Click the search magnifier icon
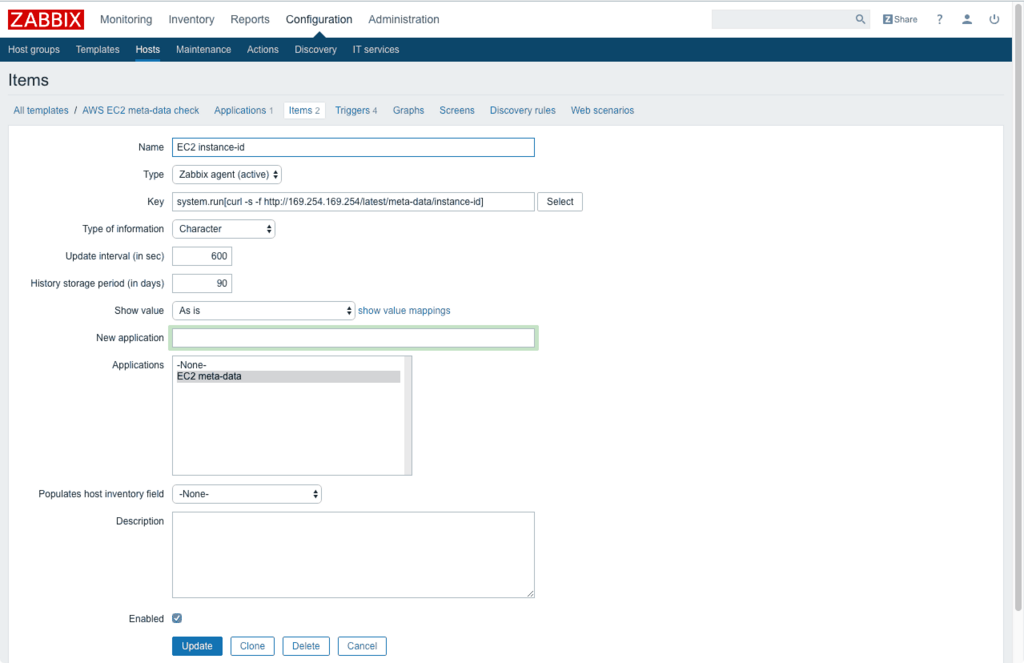The height and width of the screenshot is (663, 1024). (860, 20)
